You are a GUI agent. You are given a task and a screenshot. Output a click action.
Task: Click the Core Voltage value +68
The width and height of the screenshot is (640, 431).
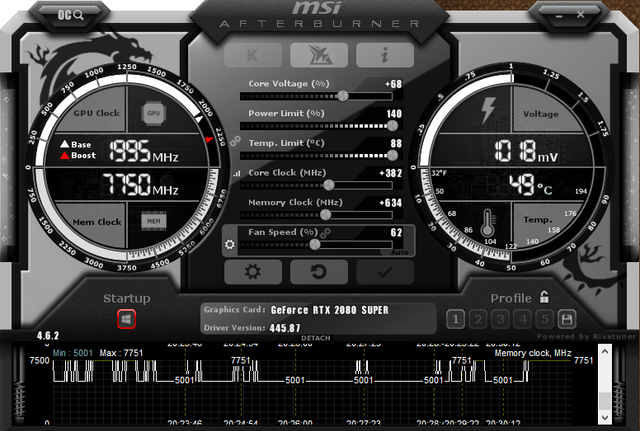pyautogui.click(x=393, y=84)
